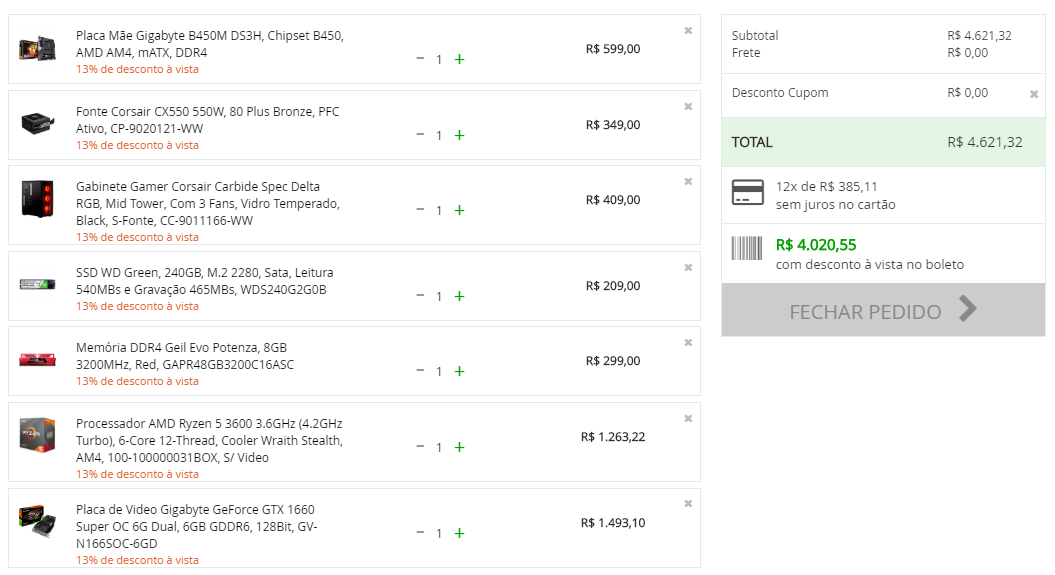This screenshot has width=1055, height=575.
Task: Open the Gigabyte B450M motherboard thumbnail
Action: (x=38, y=49)
